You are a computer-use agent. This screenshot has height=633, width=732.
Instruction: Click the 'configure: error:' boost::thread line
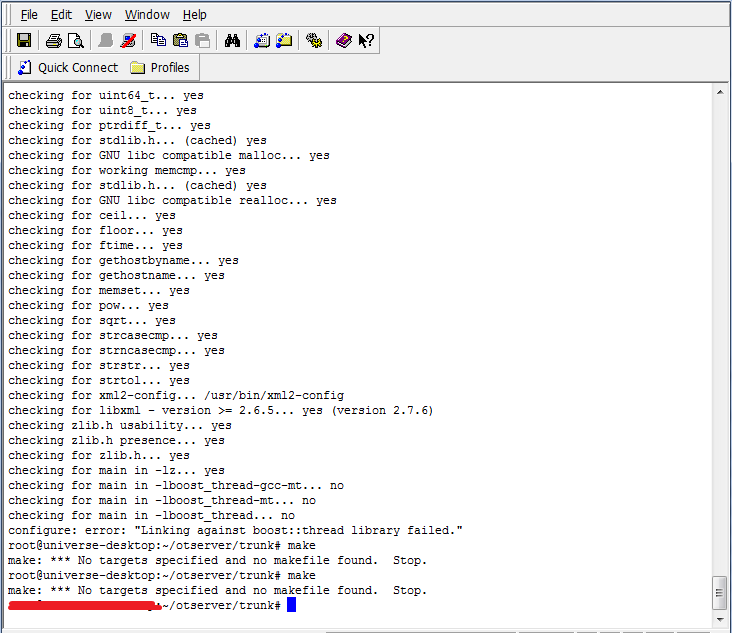point(235,530)
